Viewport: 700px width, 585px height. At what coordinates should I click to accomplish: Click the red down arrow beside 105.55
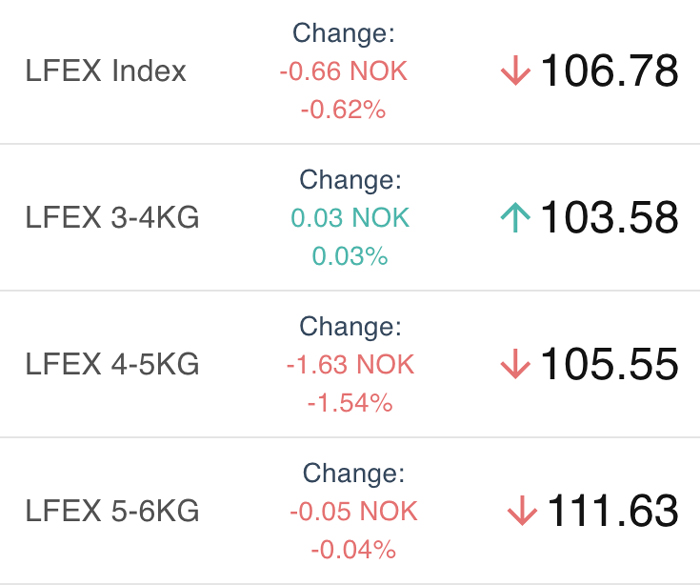(x=515, y=364)
